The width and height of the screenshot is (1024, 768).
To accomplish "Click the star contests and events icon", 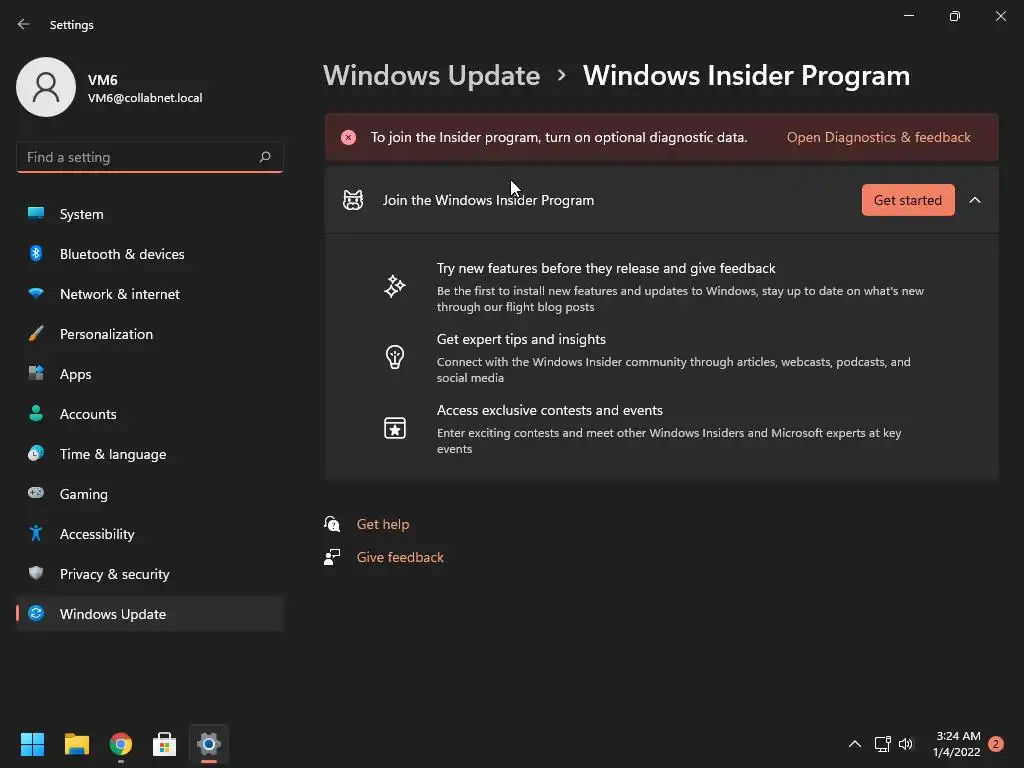I will [394, 428].
